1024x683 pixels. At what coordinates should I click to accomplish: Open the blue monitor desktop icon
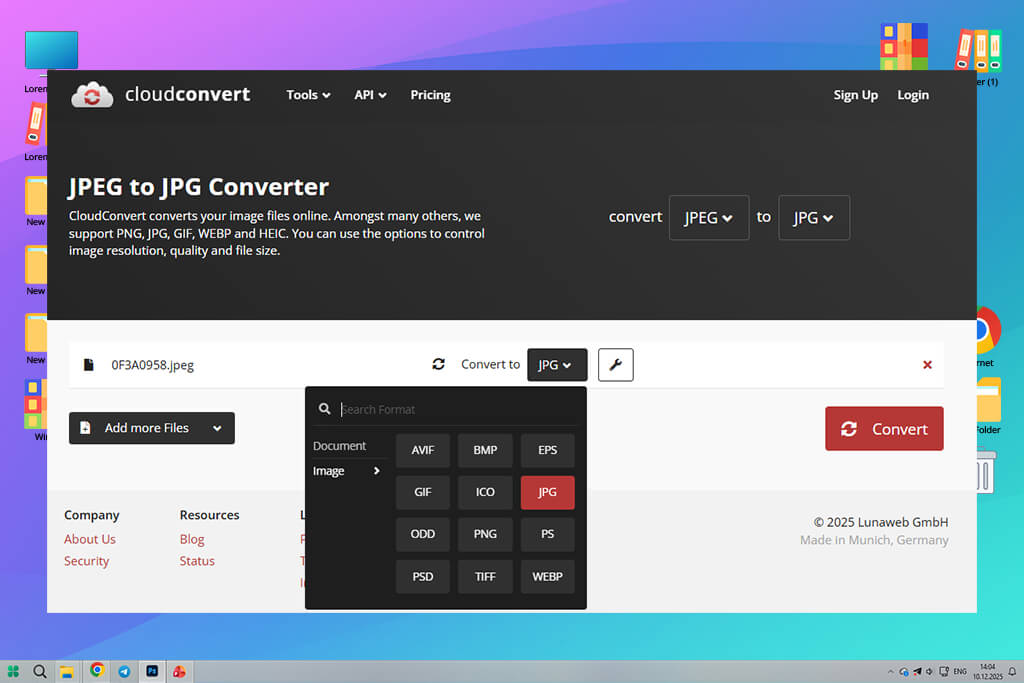[51, 51]
